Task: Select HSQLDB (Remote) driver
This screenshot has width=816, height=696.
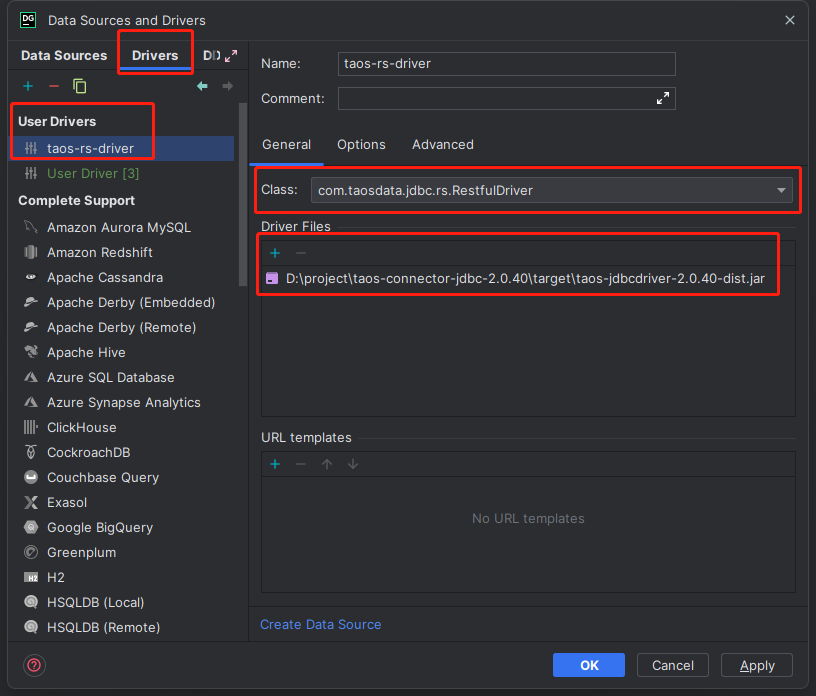Action: point(122,627)
